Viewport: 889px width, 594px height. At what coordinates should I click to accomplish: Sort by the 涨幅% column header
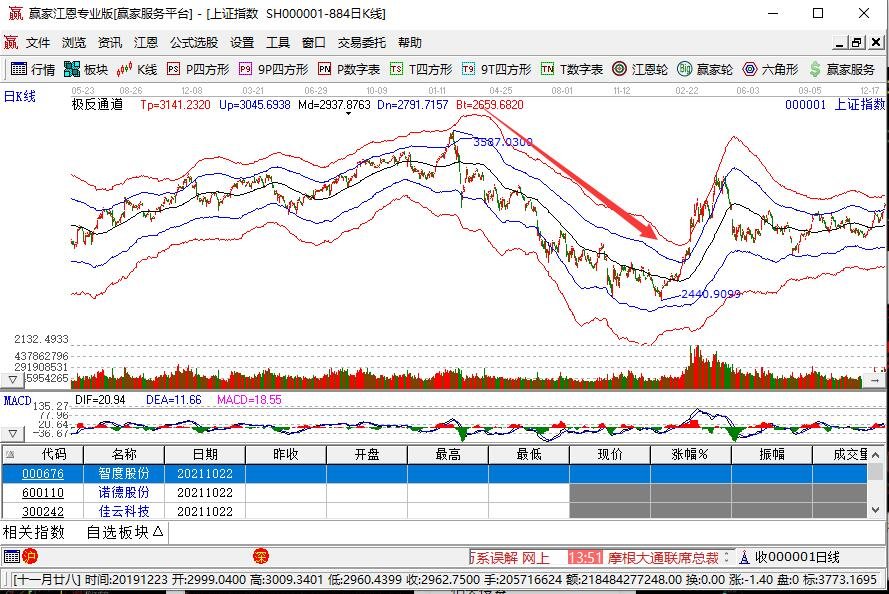691,455
